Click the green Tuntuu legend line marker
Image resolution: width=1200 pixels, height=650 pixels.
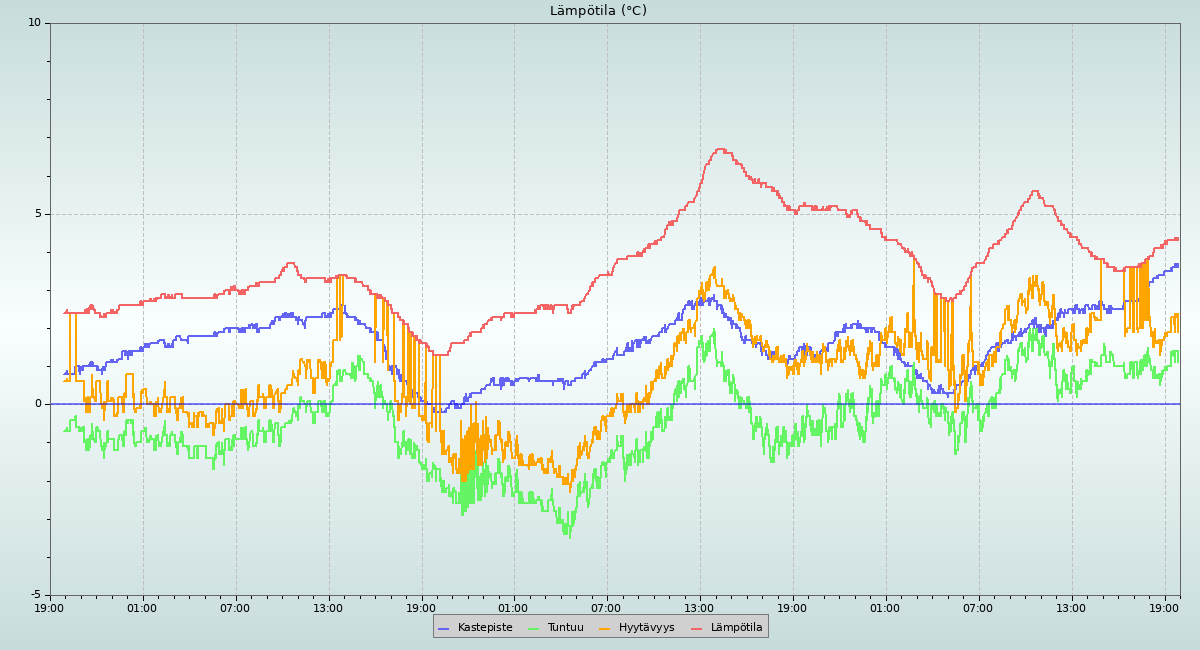click(533, 628)
